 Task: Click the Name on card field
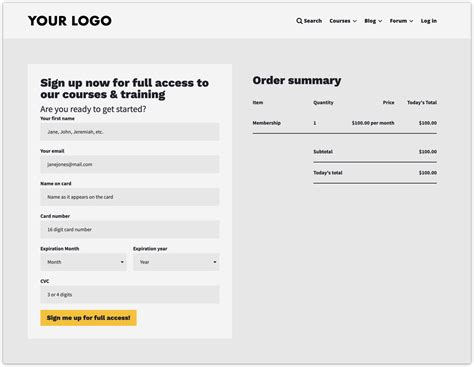pyautogui.click(x=130, y=197)
